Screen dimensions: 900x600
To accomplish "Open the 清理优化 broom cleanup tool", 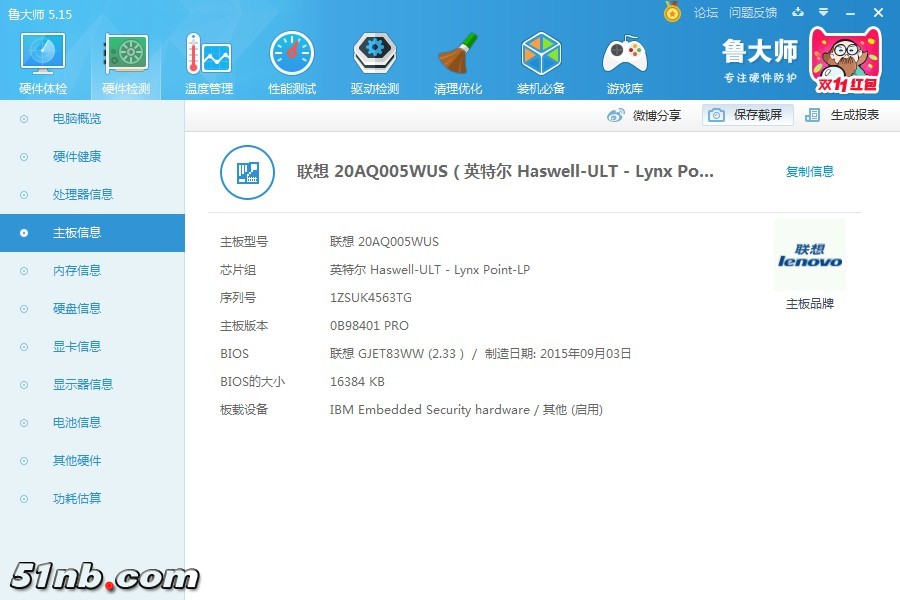I will pyautogui.click(x=458, y=63).
